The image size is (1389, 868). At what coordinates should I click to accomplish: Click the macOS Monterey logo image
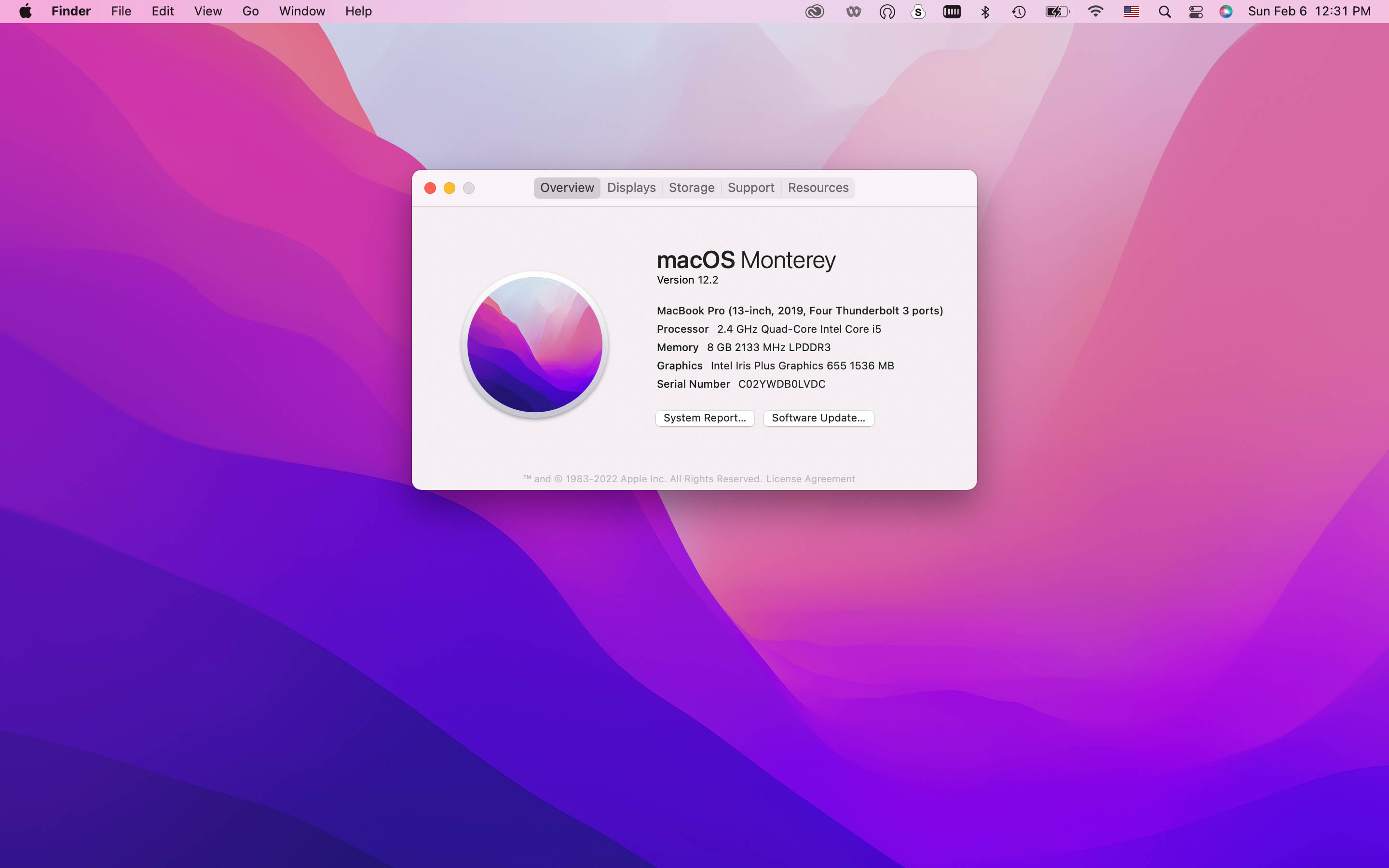(x=534, y=344)
